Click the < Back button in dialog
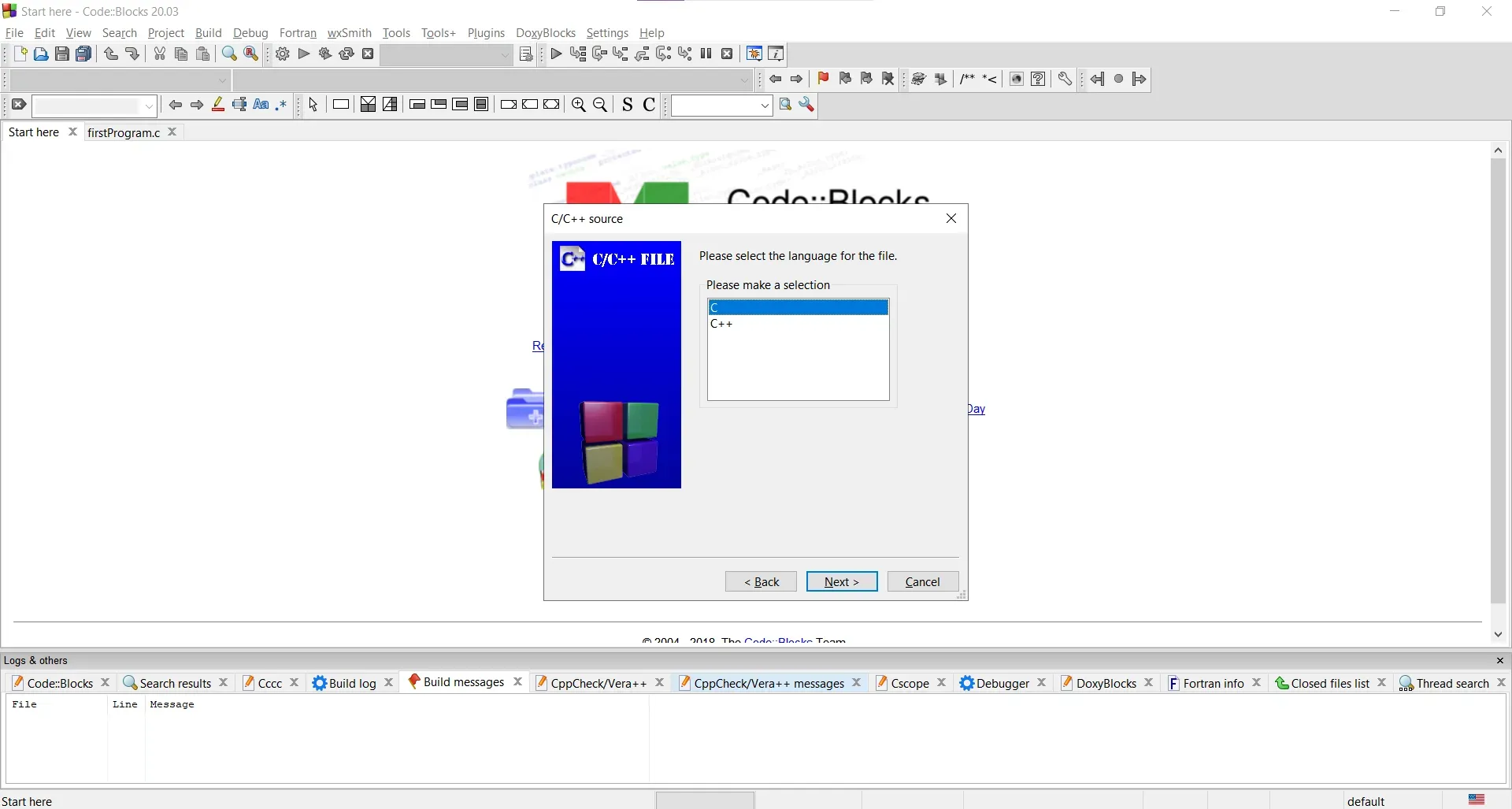 point(761,581)
